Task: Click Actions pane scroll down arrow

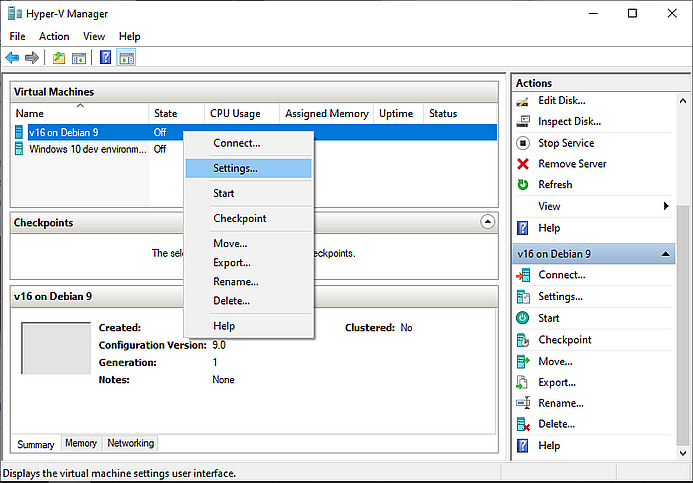Action: (x=683, y=453)
